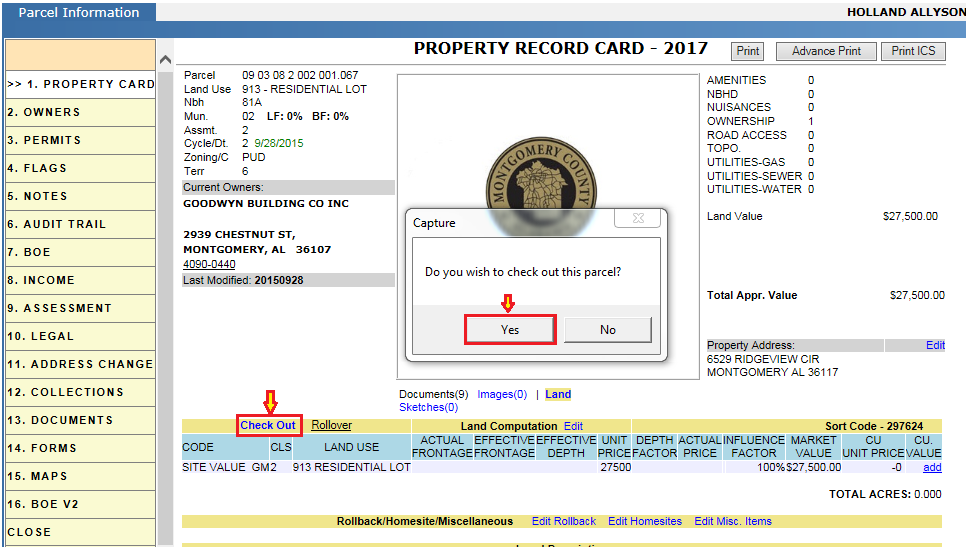Select the Maps sidebar entry
966x547 pixels.
click(37, 476)
